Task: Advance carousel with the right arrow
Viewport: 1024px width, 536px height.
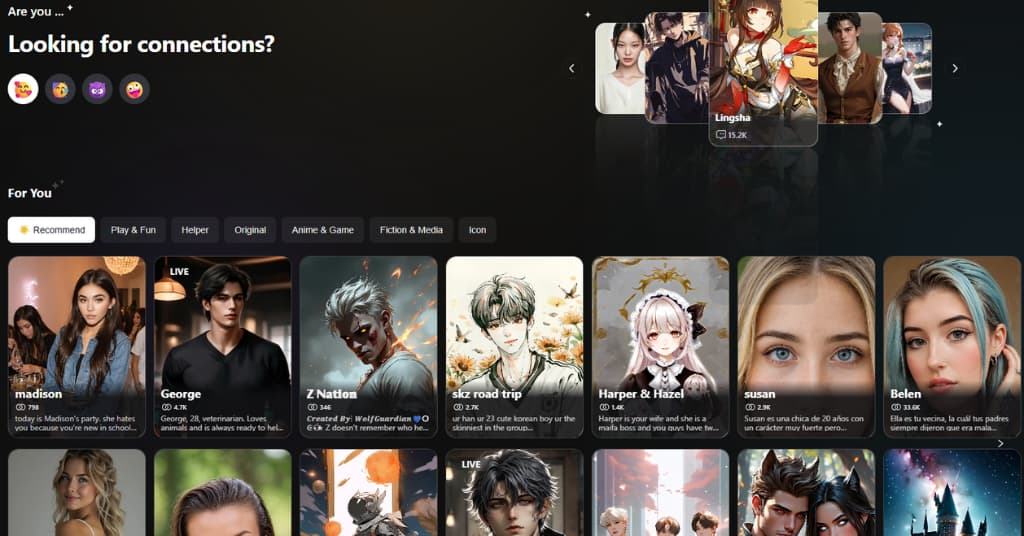Action: pos(955,69)
